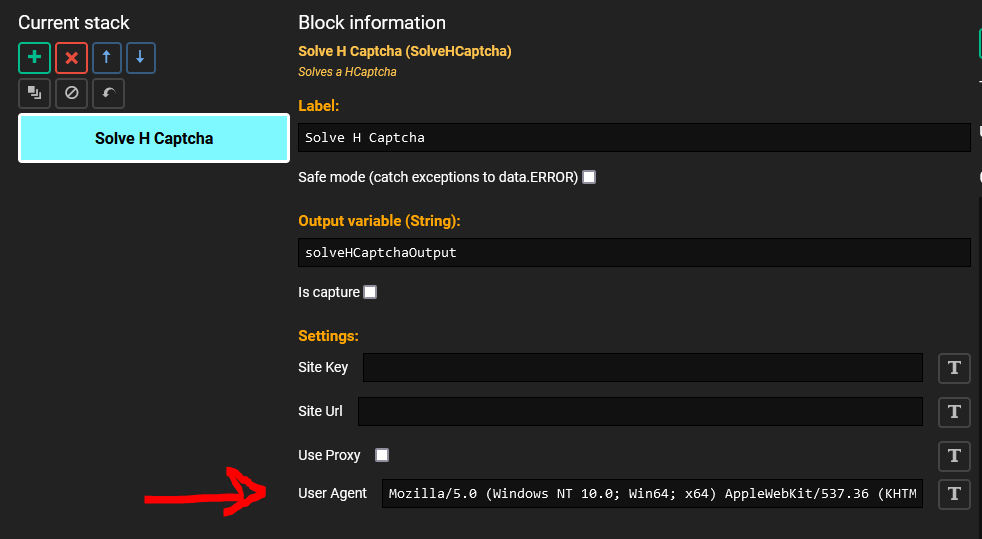Switch Site Key input mode with T button
982x539 pixels.
pyautogui.click(x=954, y=367)
